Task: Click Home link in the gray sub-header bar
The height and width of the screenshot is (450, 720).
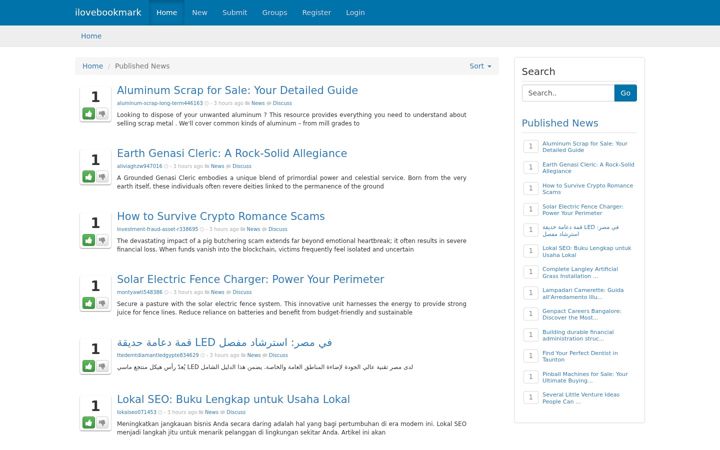Action: point(91,36)
